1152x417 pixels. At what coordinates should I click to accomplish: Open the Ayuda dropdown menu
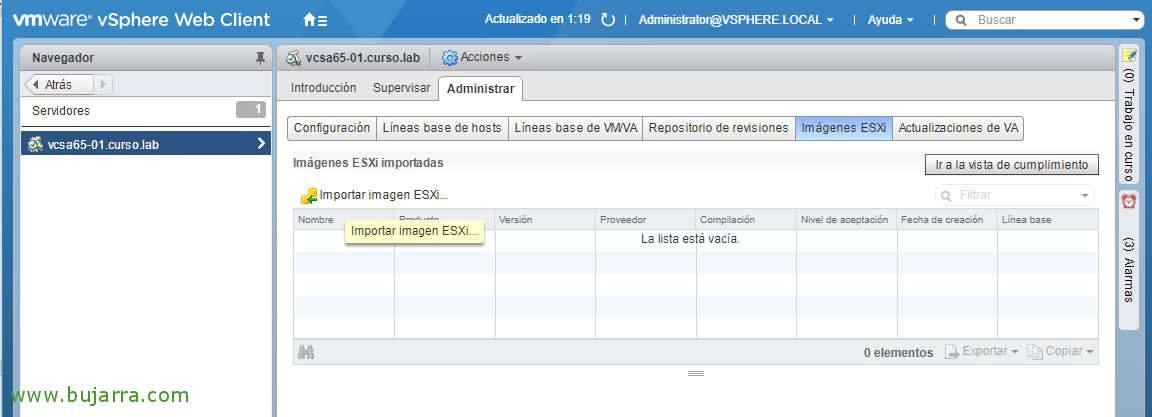[890, 20]
